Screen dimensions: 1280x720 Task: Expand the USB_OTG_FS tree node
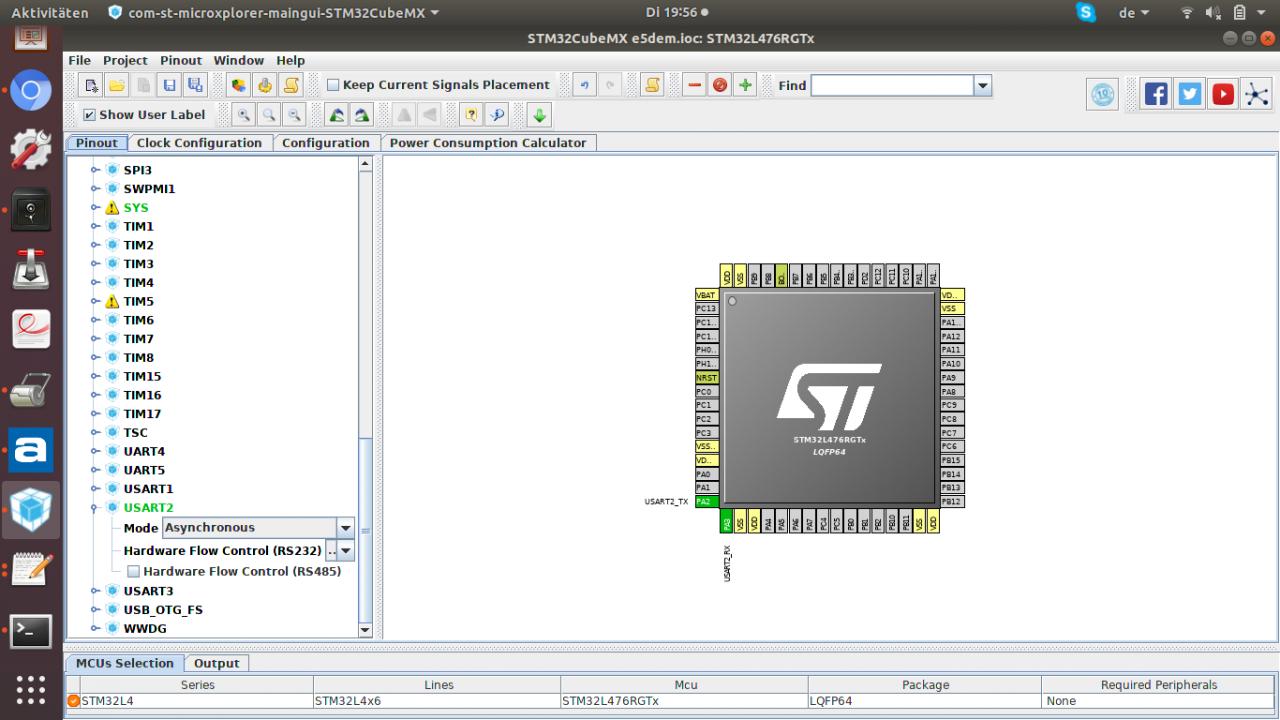pos(96,610)
